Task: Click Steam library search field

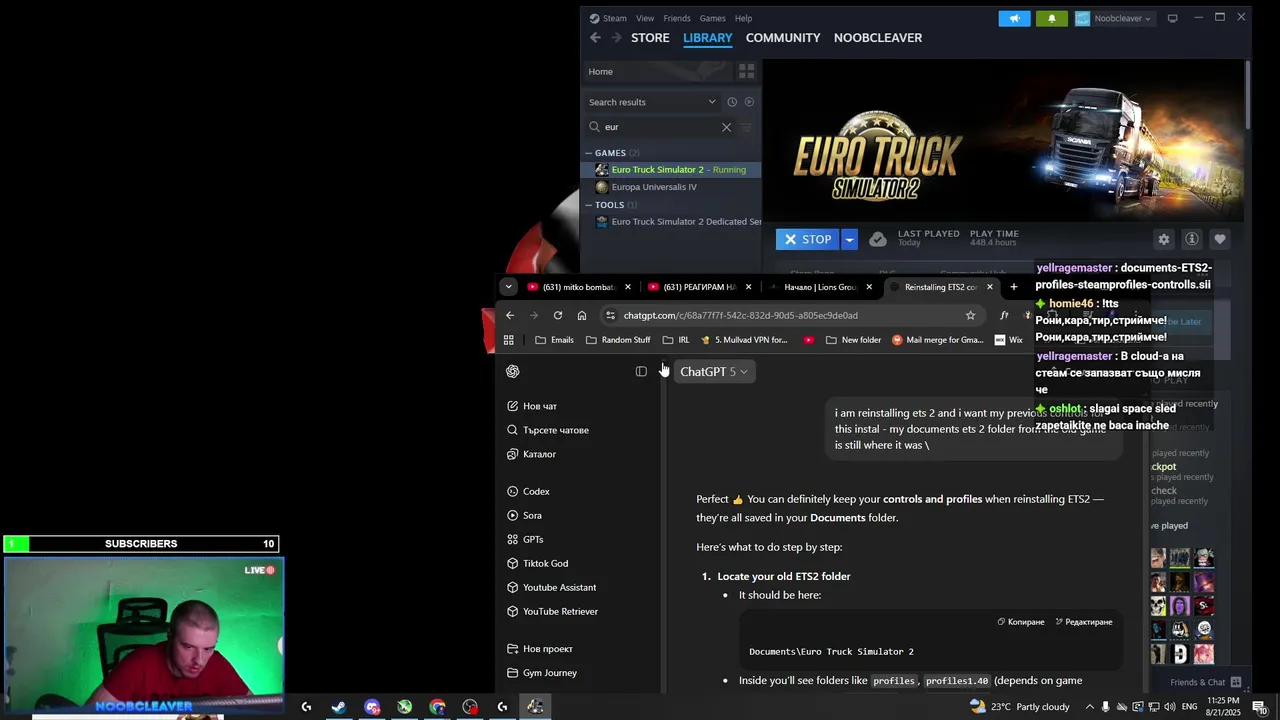Action: coord(662,127)
